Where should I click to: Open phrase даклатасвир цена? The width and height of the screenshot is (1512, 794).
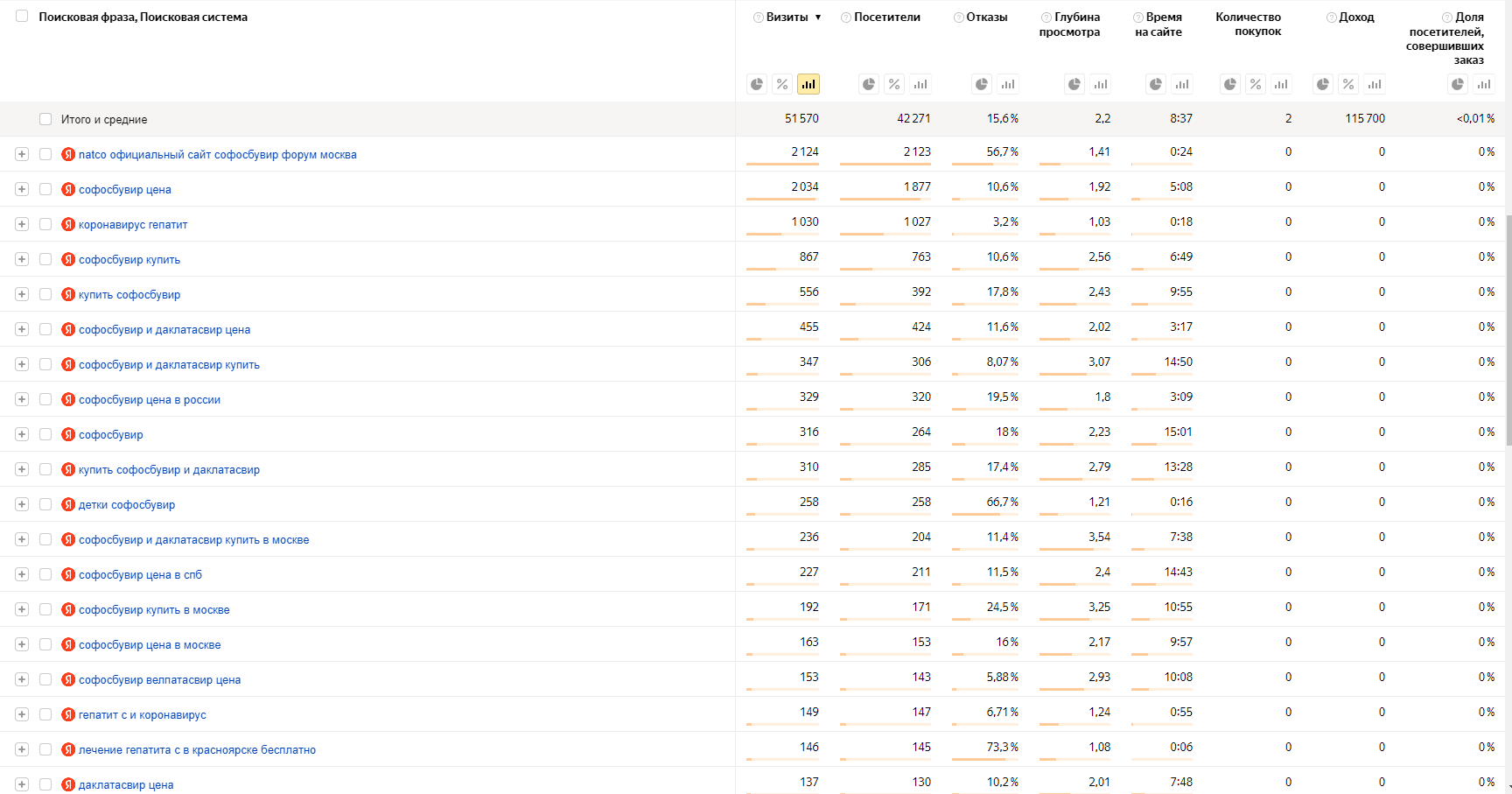[x=126, y=784]
